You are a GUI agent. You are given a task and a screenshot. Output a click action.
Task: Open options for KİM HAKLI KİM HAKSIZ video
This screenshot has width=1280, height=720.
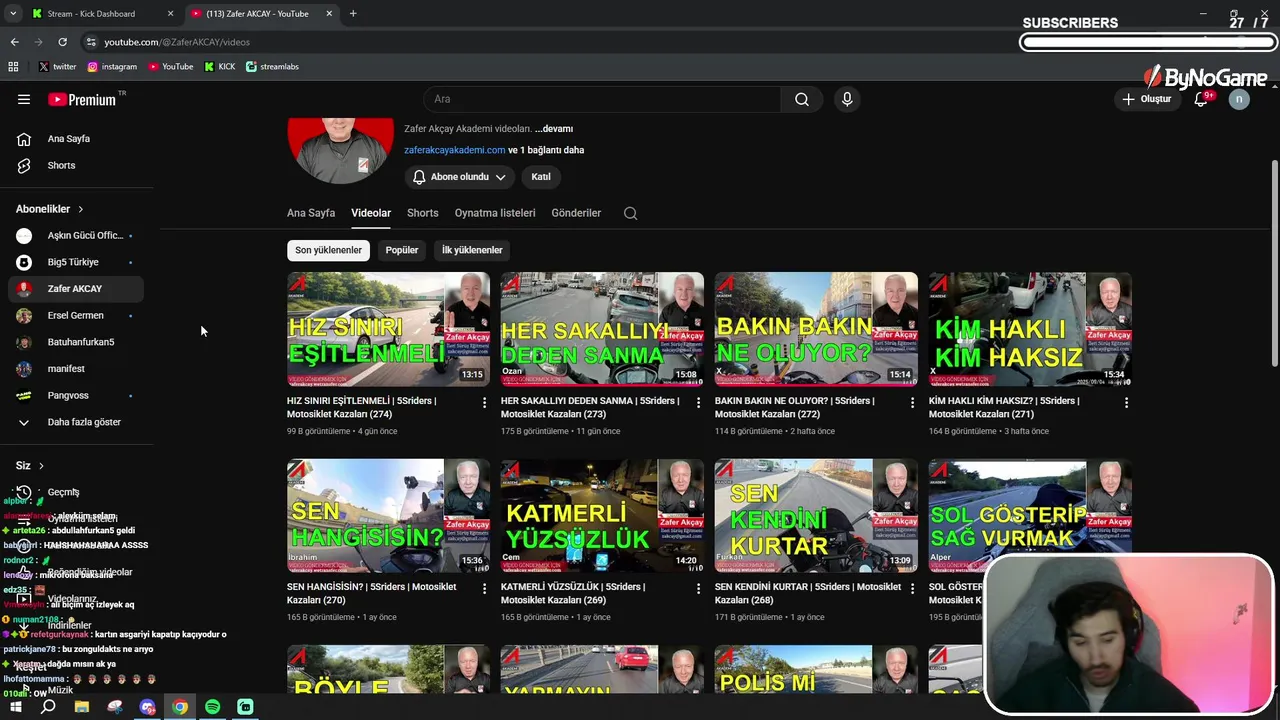coord(1126,402)
